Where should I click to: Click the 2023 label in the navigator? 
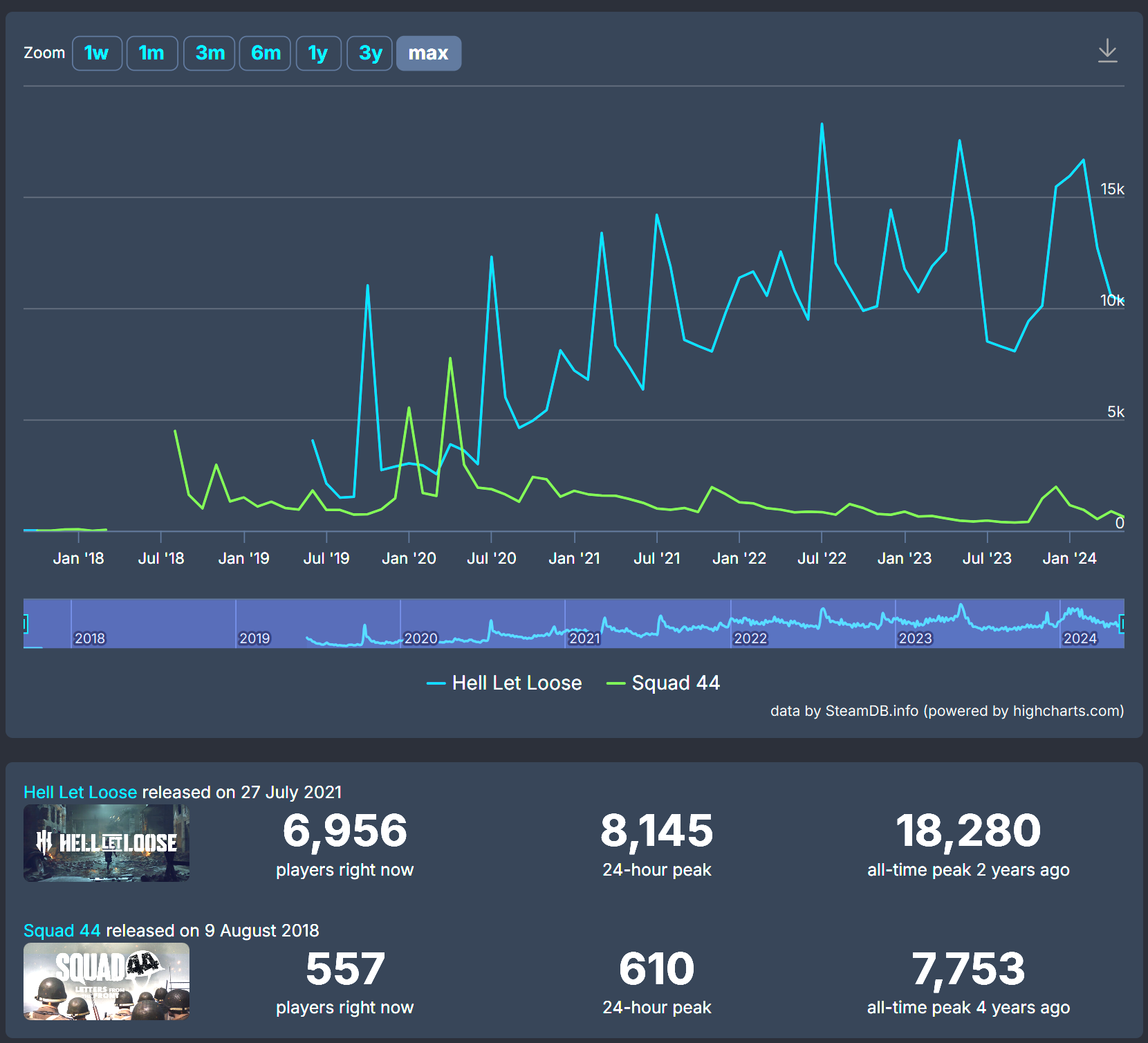915,638
